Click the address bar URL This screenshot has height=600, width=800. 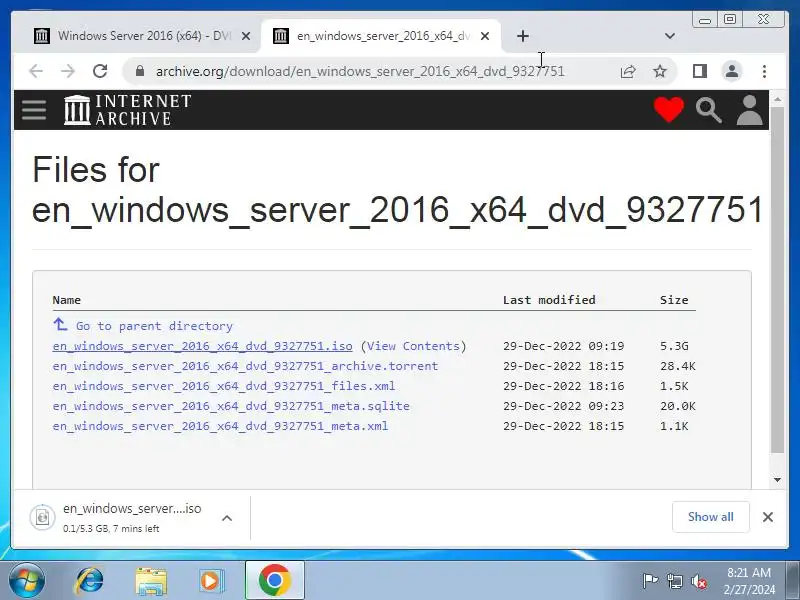[x=360, y=71]
